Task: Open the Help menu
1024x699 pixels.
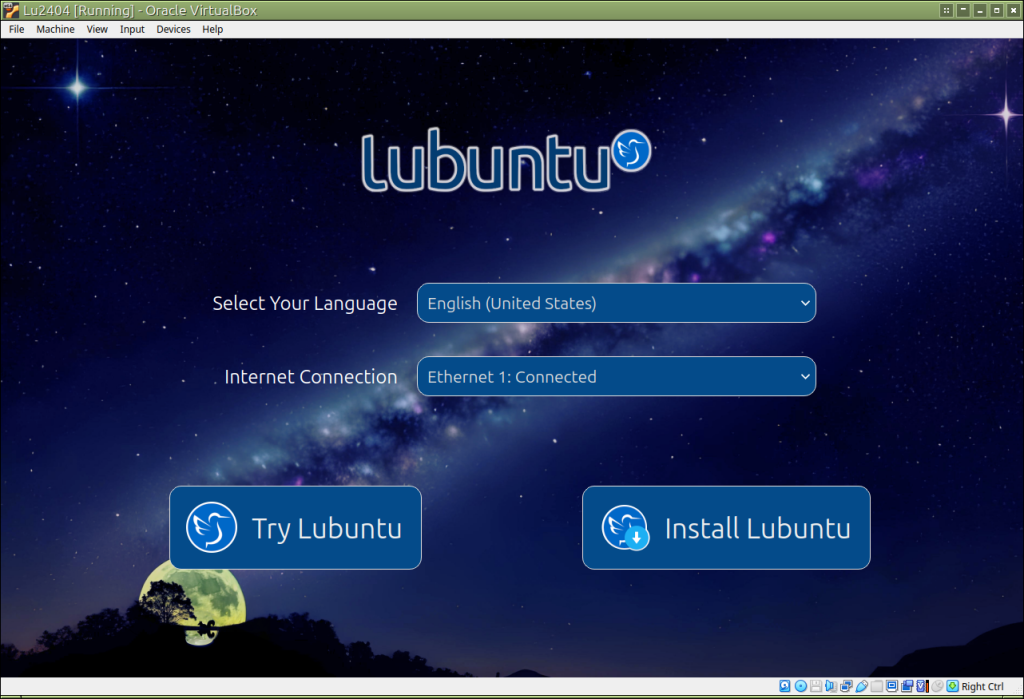Action: pos(212,29)
